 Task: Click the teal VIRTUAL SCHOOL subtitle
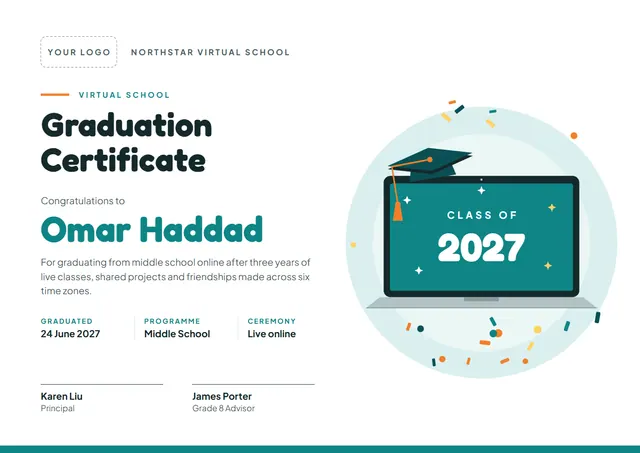tap(124, 95)
